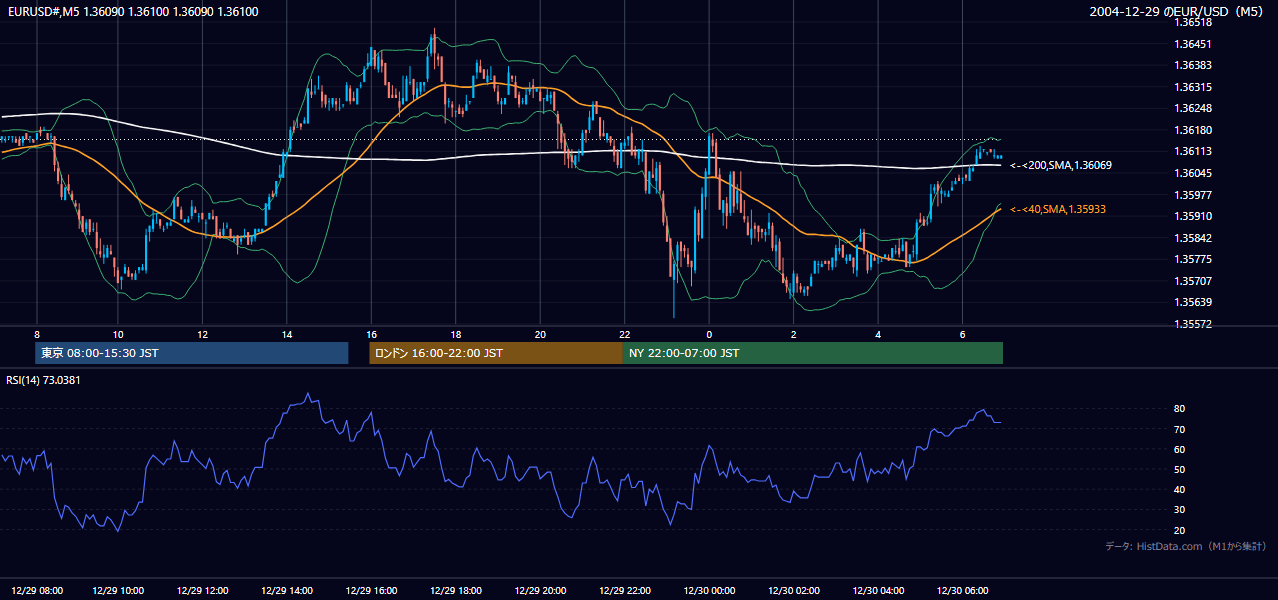Click RSI axis level 80
The height and width of the screenshot is (600, 1278).
click(x=1180, y=409)
